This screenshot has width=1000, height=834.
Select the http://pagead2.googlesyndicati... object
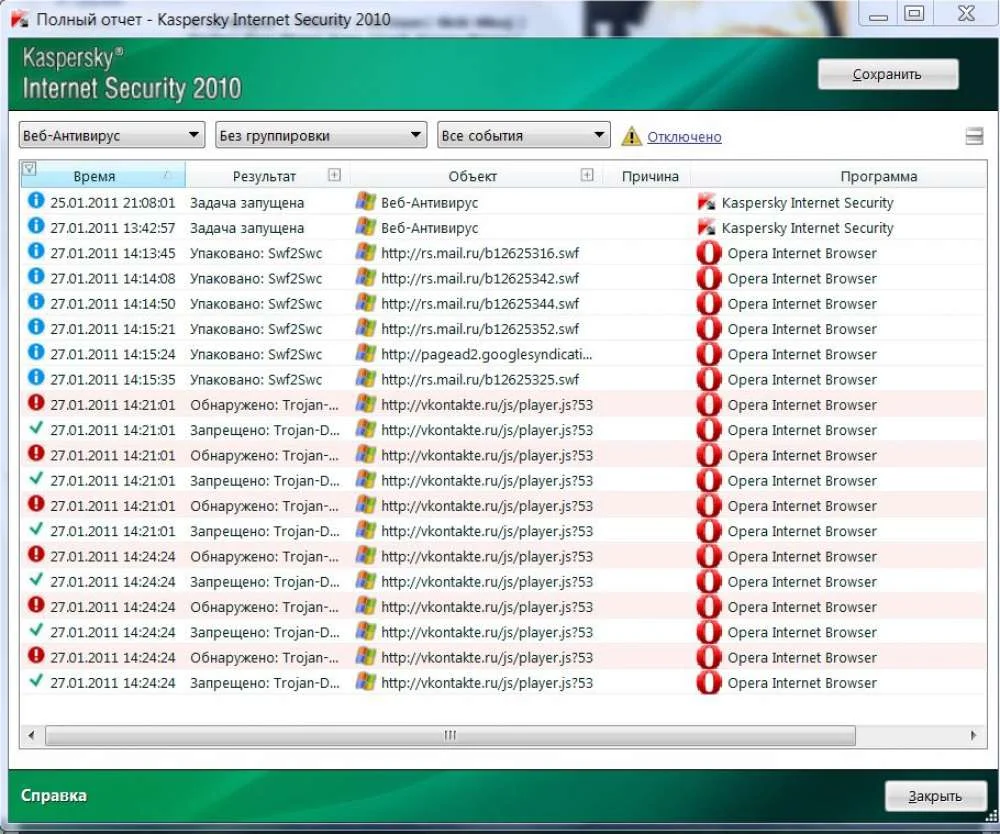coord(487,355)
